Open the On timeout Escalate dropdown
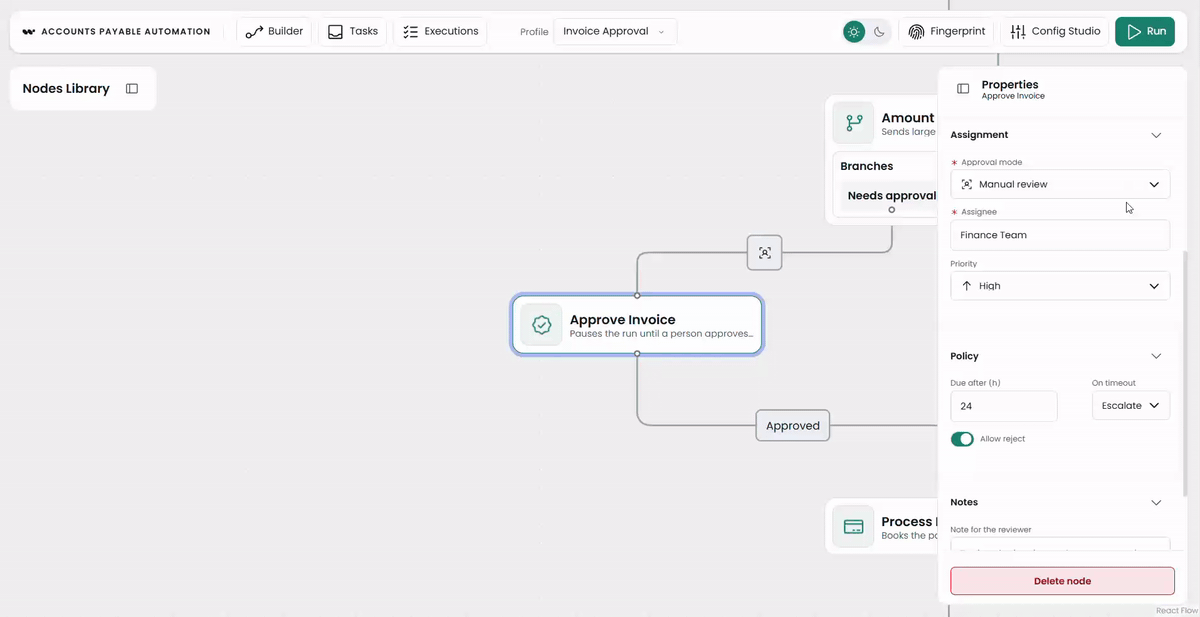Screen dimensions: 1200x617 click(1131, 406)
